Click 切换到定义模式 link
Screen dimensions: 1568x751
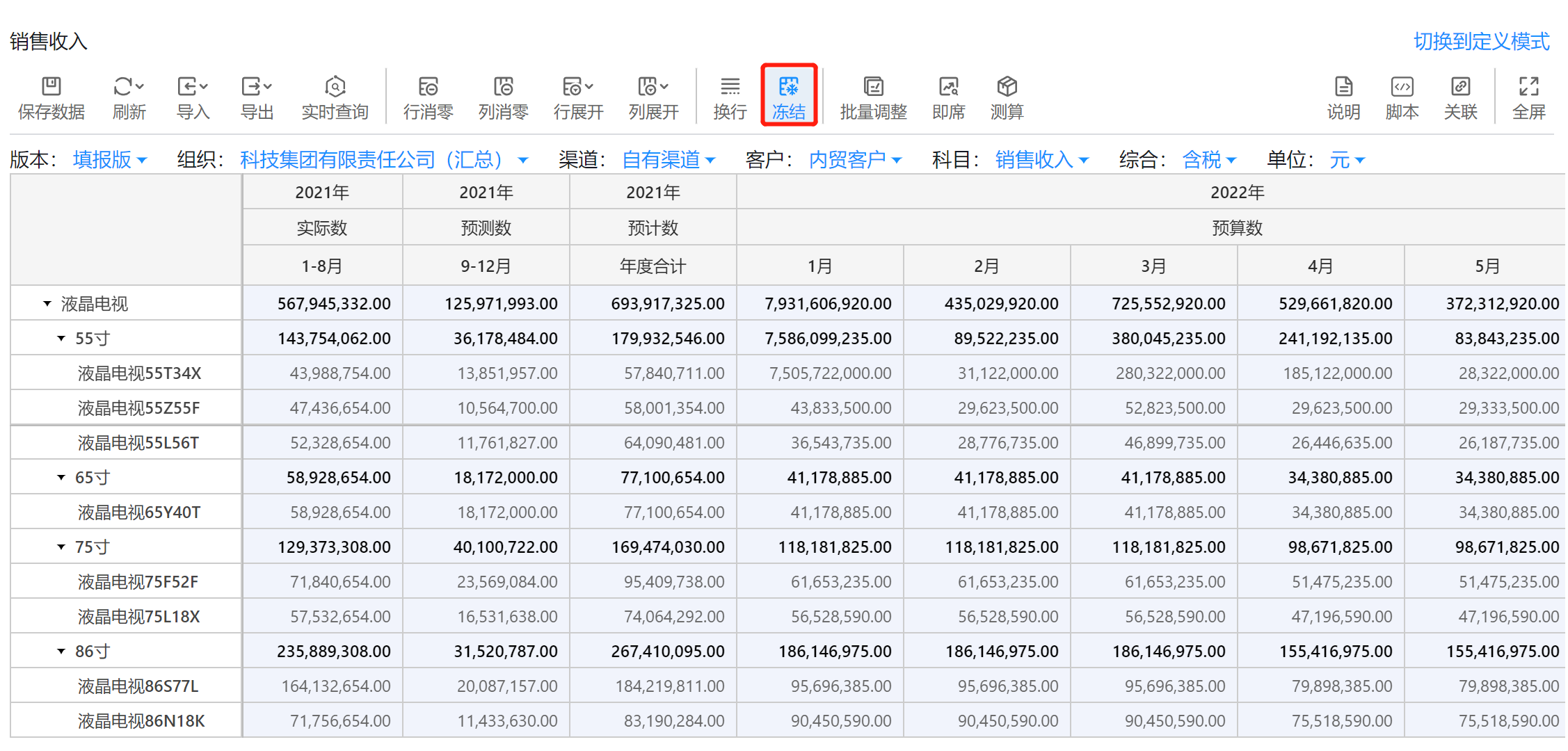(1481, 42)
